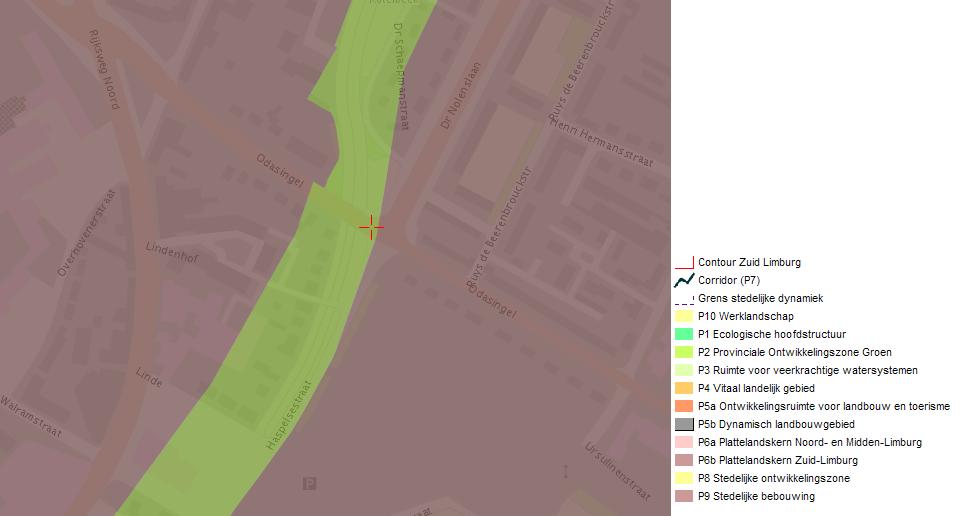Select the P2 Provinciale Ontwikkelingszone Groen swatch
966x516 pixels.
tap(684, 352)
